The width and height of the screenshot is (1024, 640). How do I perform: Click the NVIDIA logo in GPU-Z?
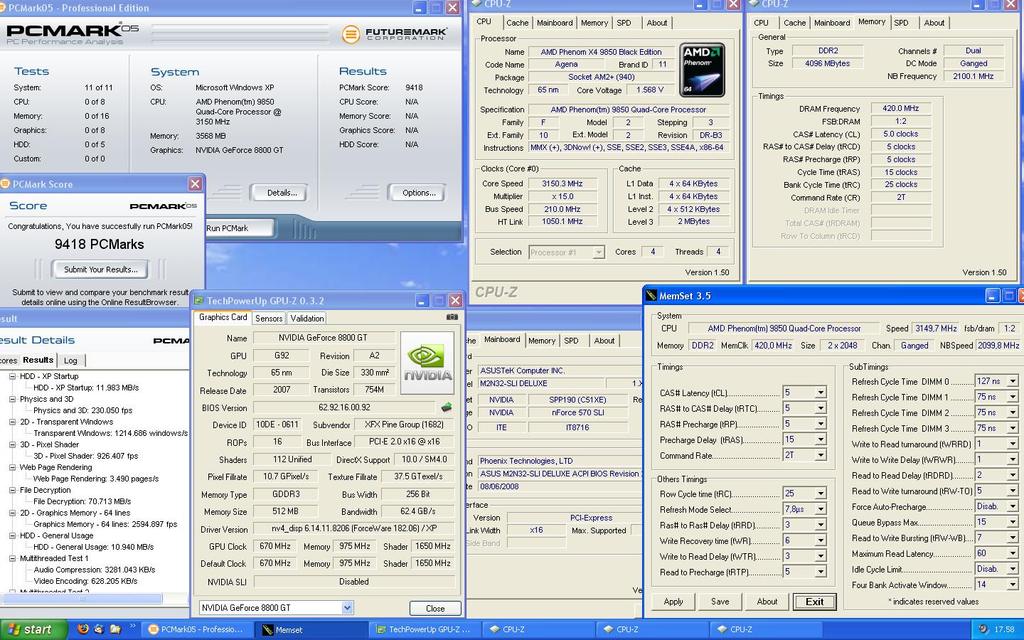click(427, 363)
